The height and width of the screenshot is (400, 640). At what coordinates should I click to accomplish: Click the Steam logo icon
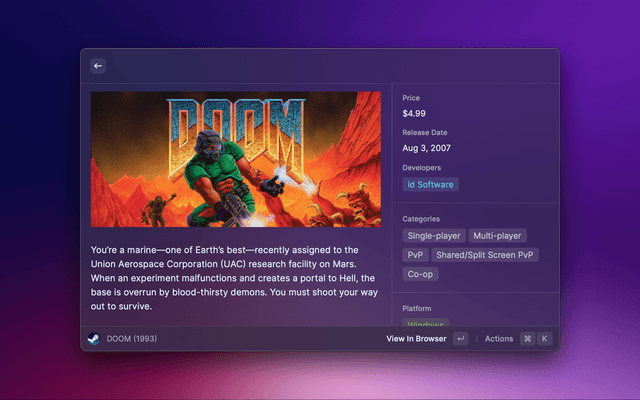point(95,339)
